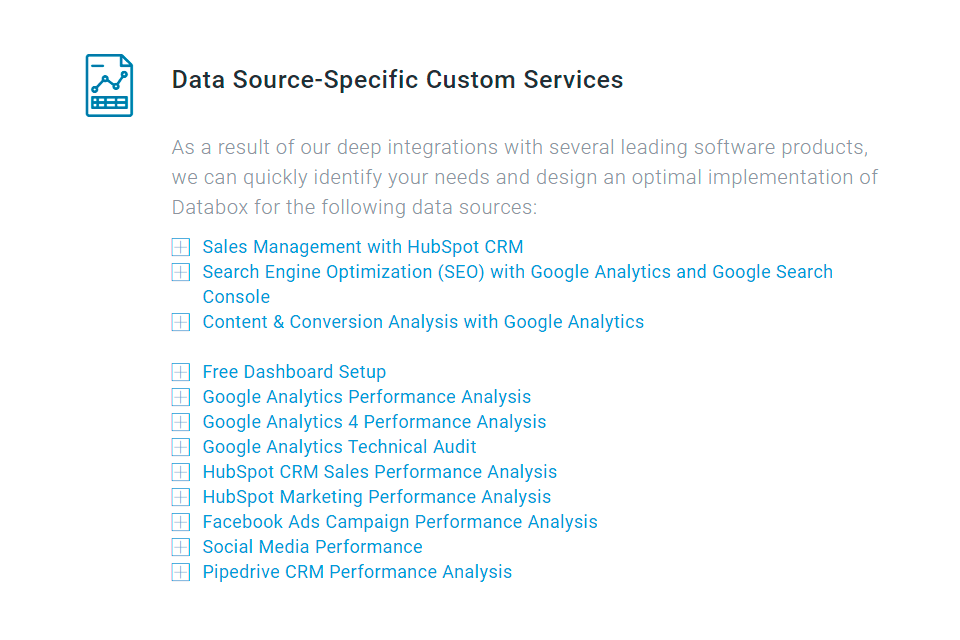Image resolution: width=960 pixels, height=640 pixels.
Task: Click plus icon next to Facebook Ads Campaign
Action: click(x=181, y=522)
